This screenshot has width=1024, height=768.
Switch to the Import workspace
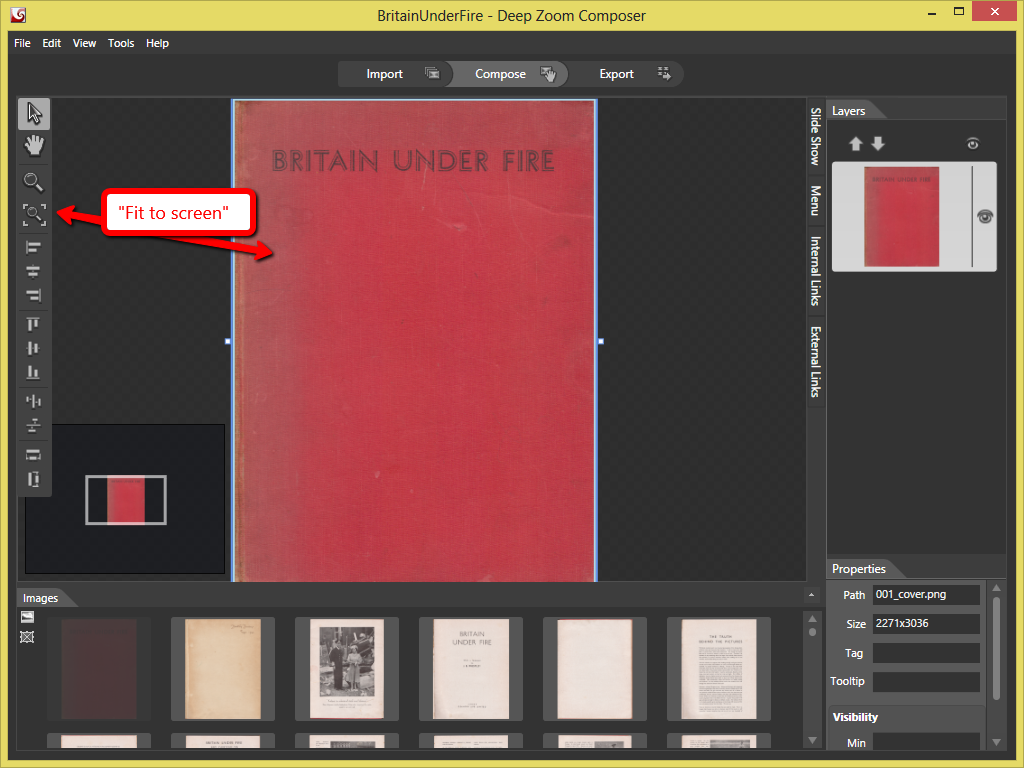click(x=396, y=74)
